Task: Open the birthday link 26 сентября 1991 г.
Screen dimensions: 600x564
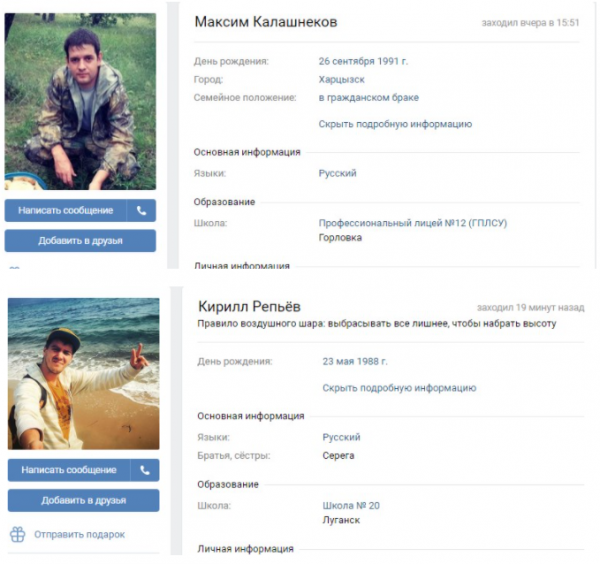Action: 364,61
